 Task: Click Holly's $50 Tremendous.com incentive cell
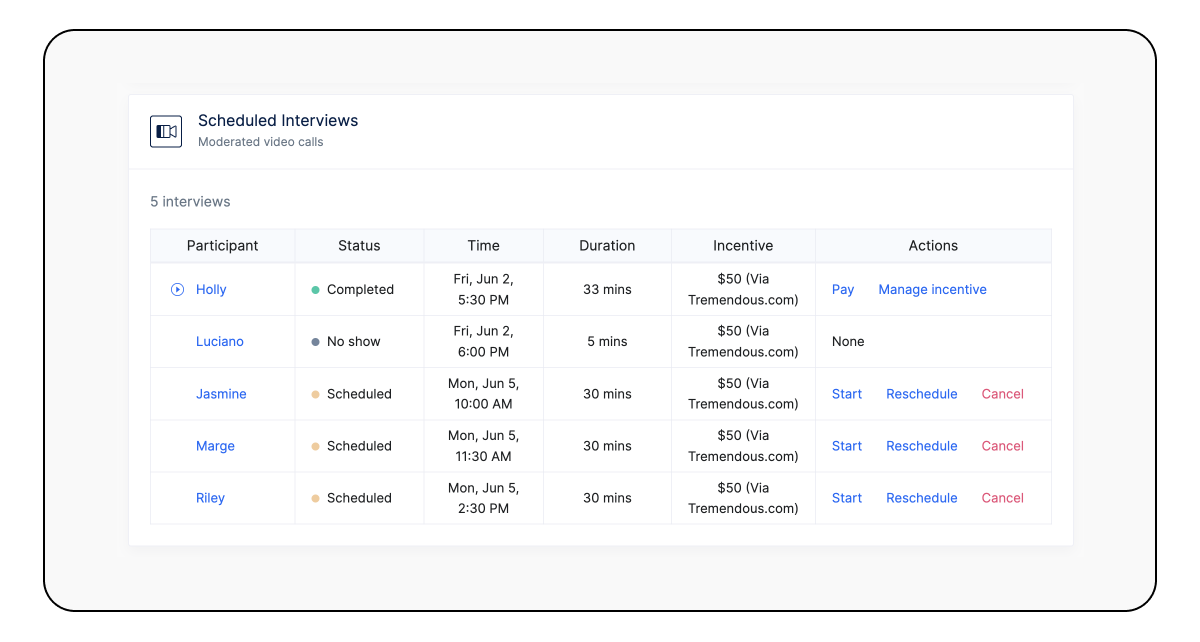(x=743, y=290)
